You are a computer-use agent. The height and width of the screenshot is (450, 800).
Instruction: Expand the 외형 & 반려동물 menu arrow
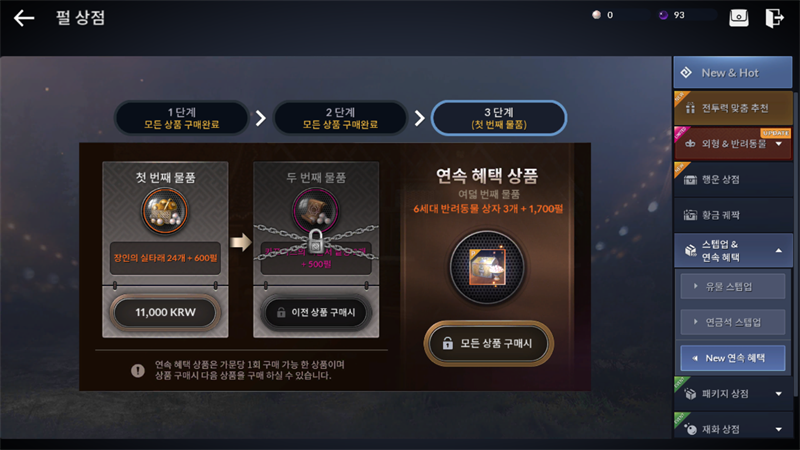779,144
